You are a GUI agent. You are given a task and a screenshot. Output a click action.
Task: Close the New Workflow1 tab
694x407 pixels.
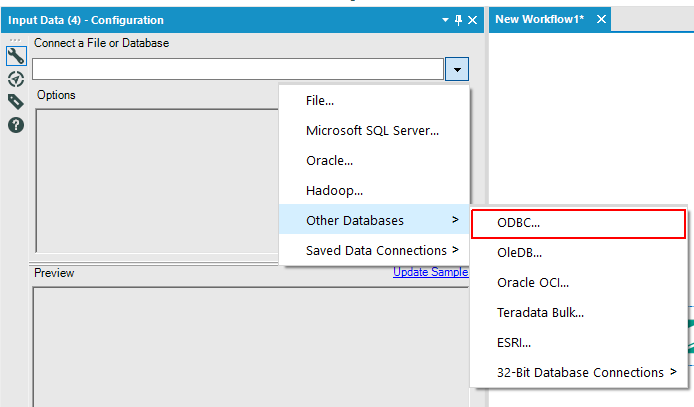click(x=601, y=19)
